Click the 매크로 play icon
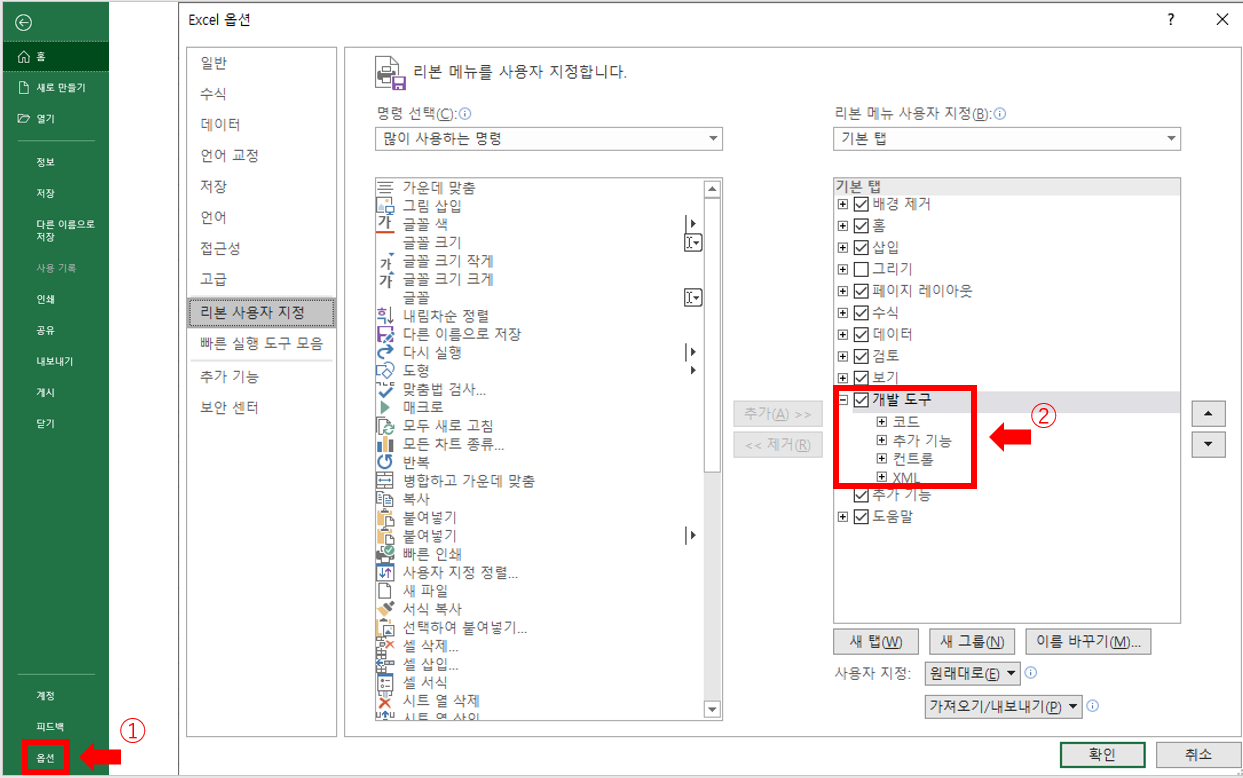 pyautogui.click(x=385, y=407)
